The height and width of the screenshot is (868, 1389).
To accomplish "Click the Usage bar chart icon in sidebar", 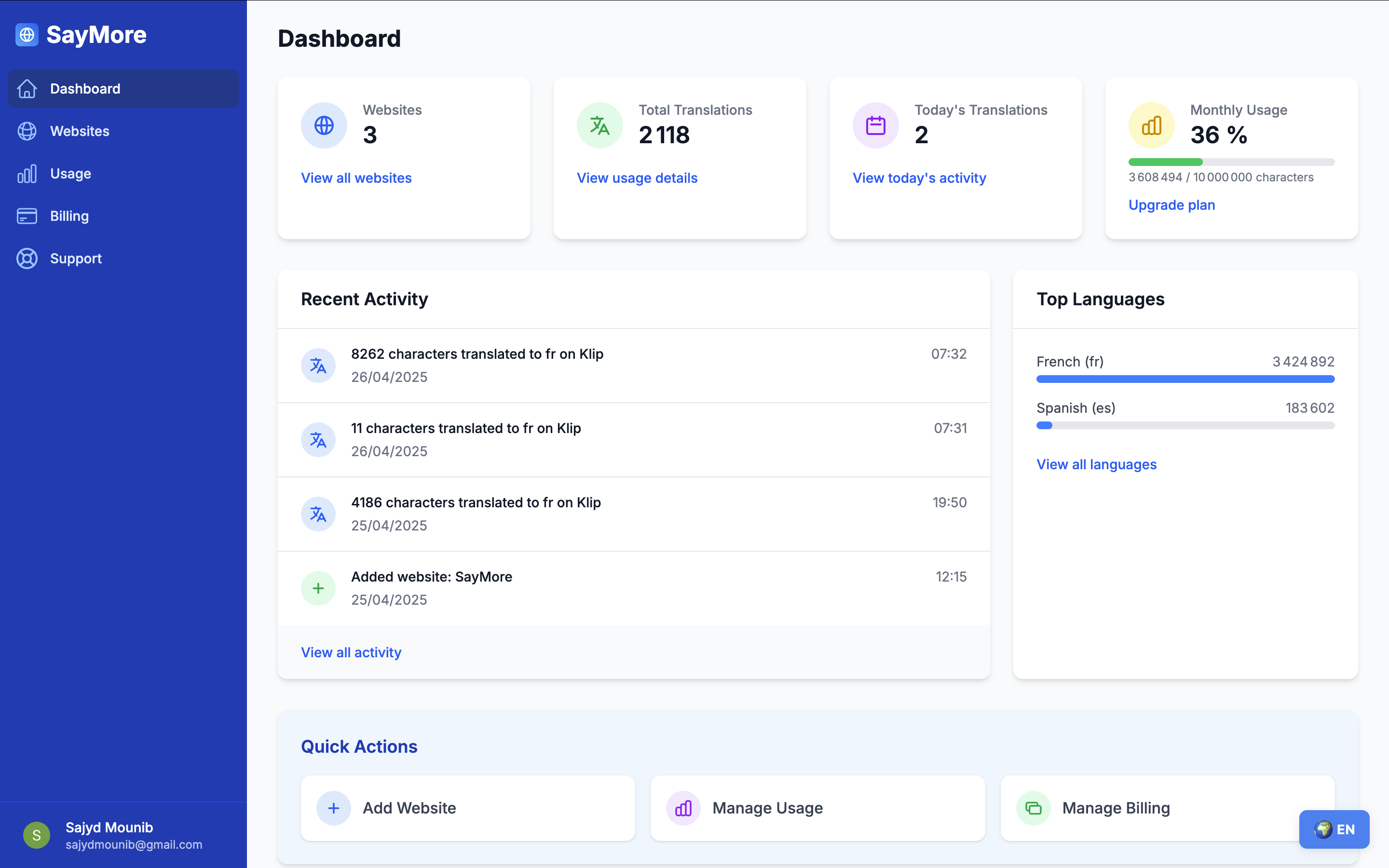I will click(x=27, y=174).
